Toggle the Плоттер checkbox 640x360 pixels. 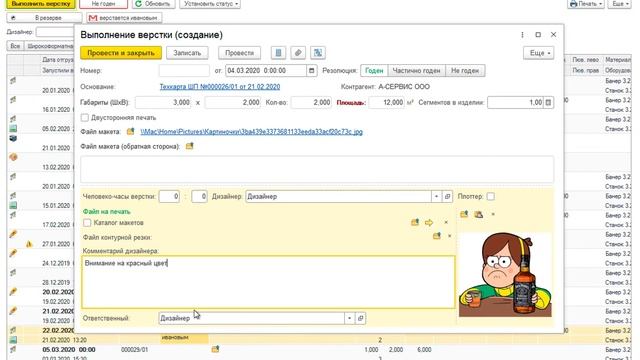[x=491, y=196]
